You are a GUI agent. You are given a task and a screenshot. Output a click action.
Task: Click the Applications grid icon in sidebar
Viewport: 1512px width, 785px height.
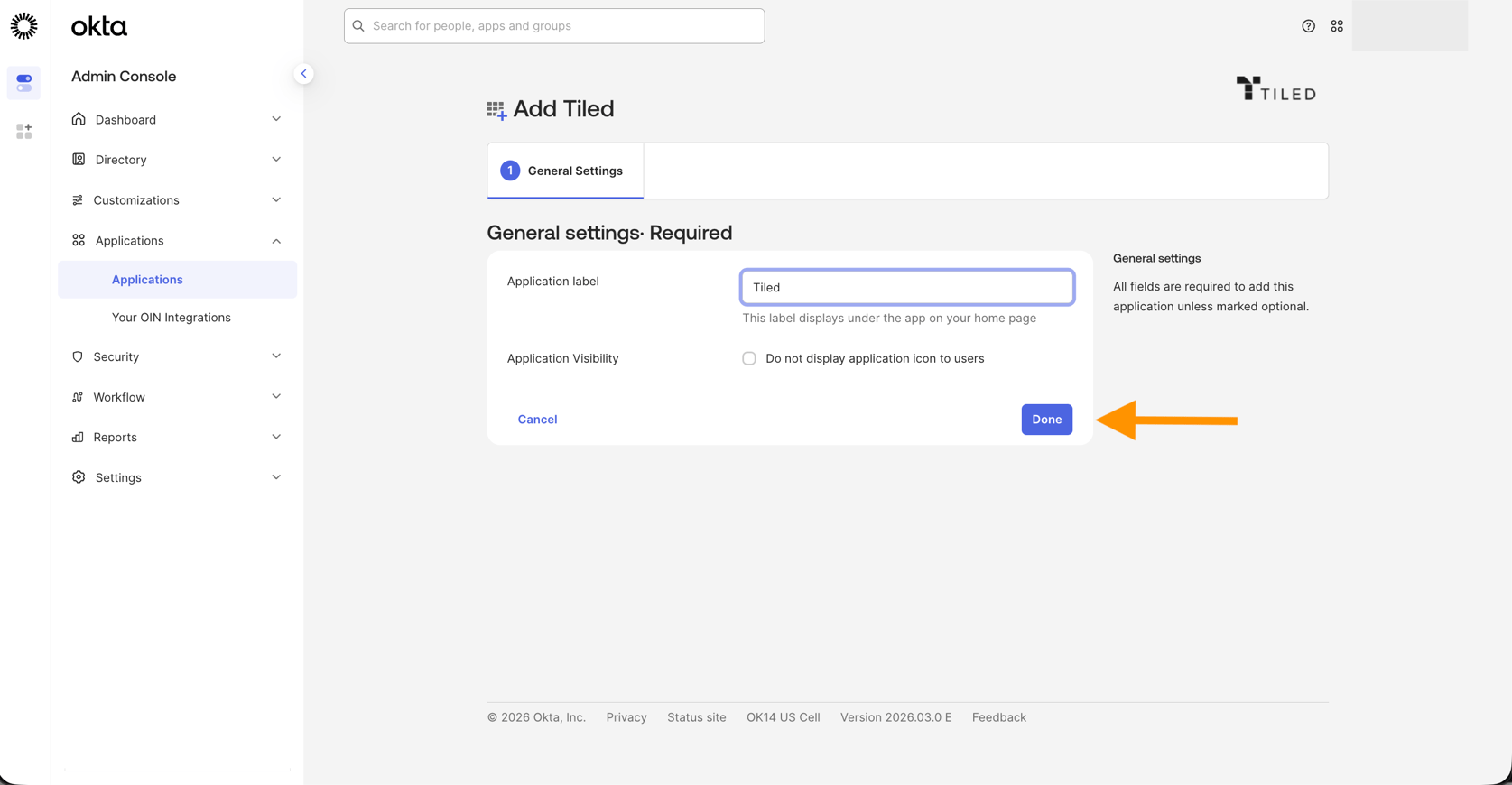click(x=79, y=240)
